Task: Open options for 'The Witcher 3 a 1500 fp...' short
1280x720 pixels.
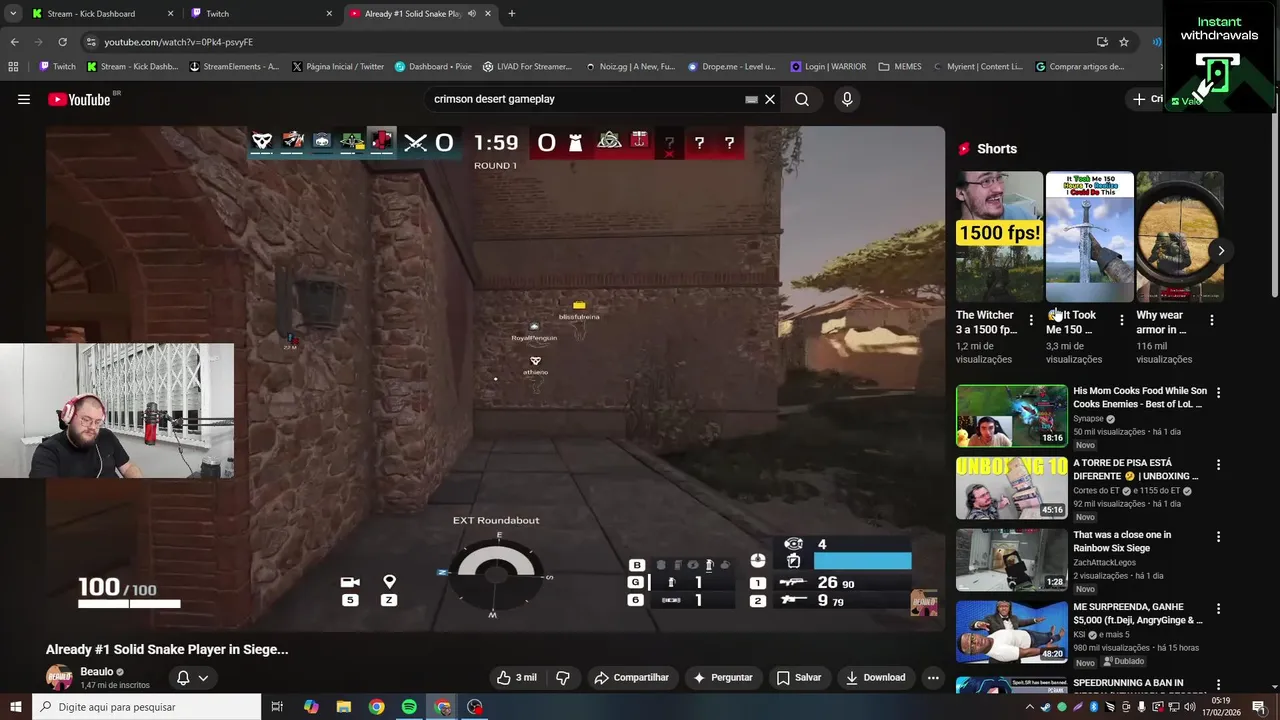Action: pyautogui.click(x=1031, y=320)
